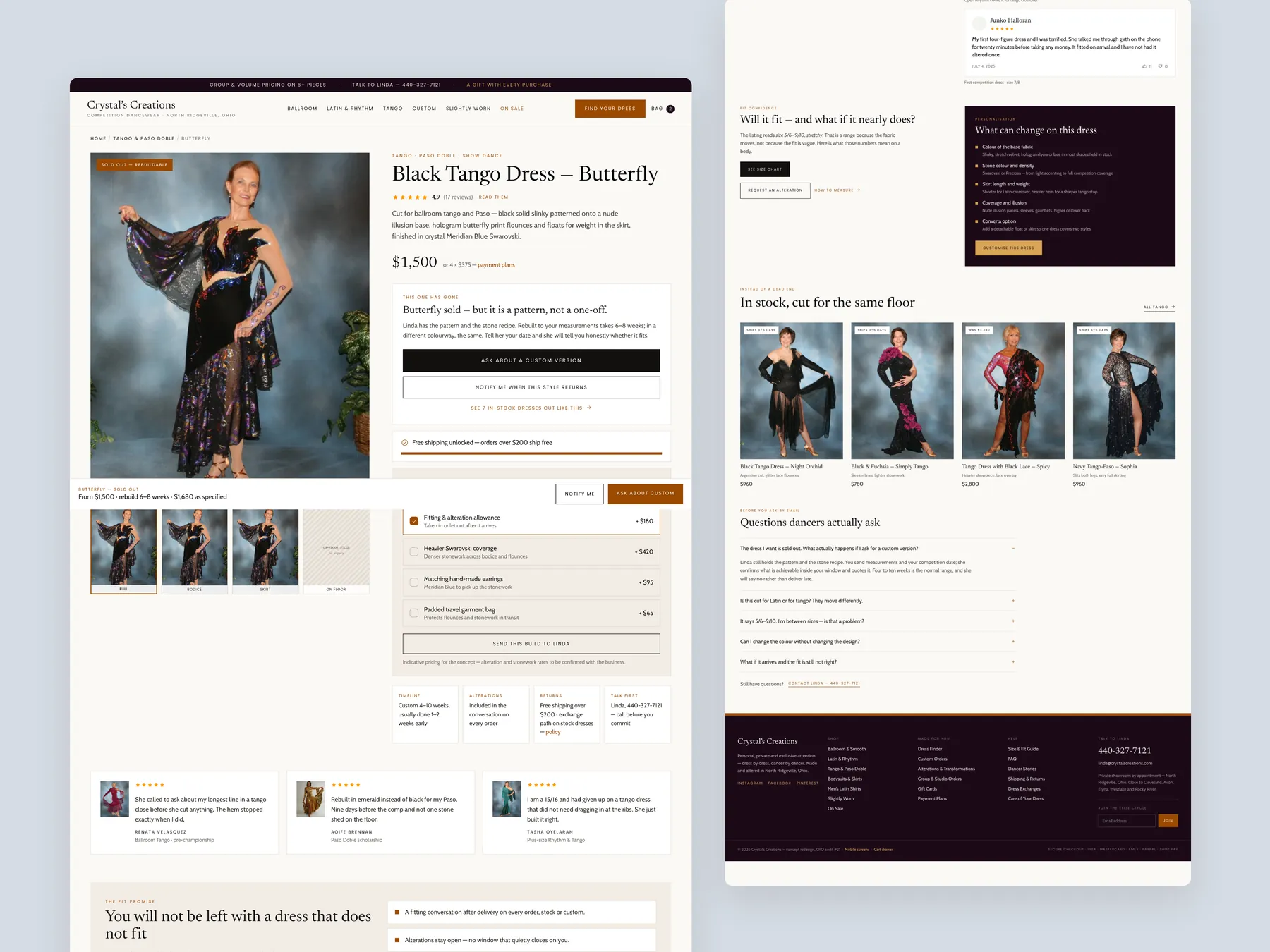Screen dimensions: 1270x952
Task: Click the star rating under the dress title
Action: tap(410, 197)
